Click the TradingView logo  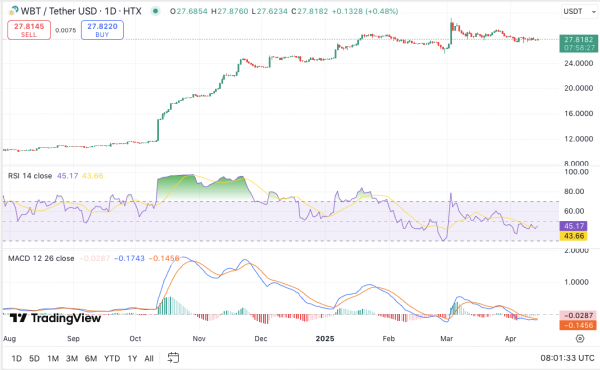coord(55,318)
